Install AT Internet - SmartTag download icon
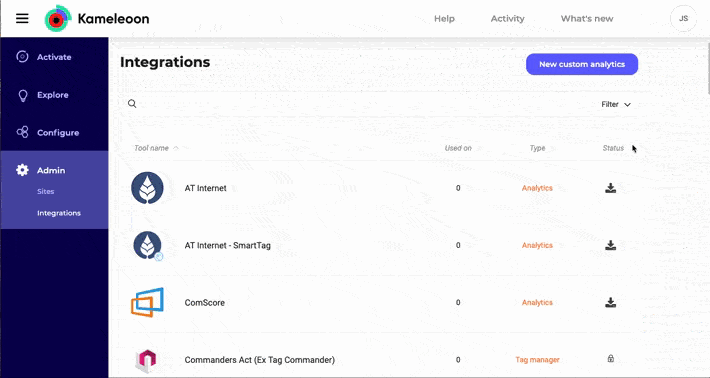710x378 pixels. (610, 245)
